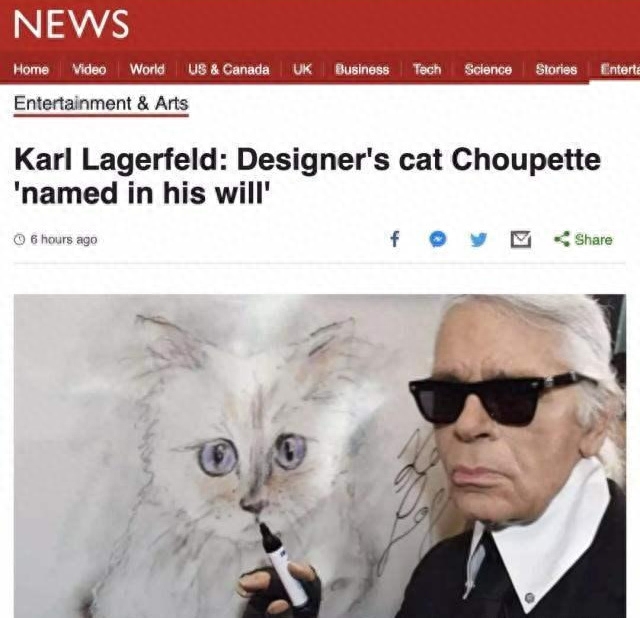Viewport: 640px width, 618px height.
Task: Click the Karl Lagerfeld Choupette headline
Action: 307,176
